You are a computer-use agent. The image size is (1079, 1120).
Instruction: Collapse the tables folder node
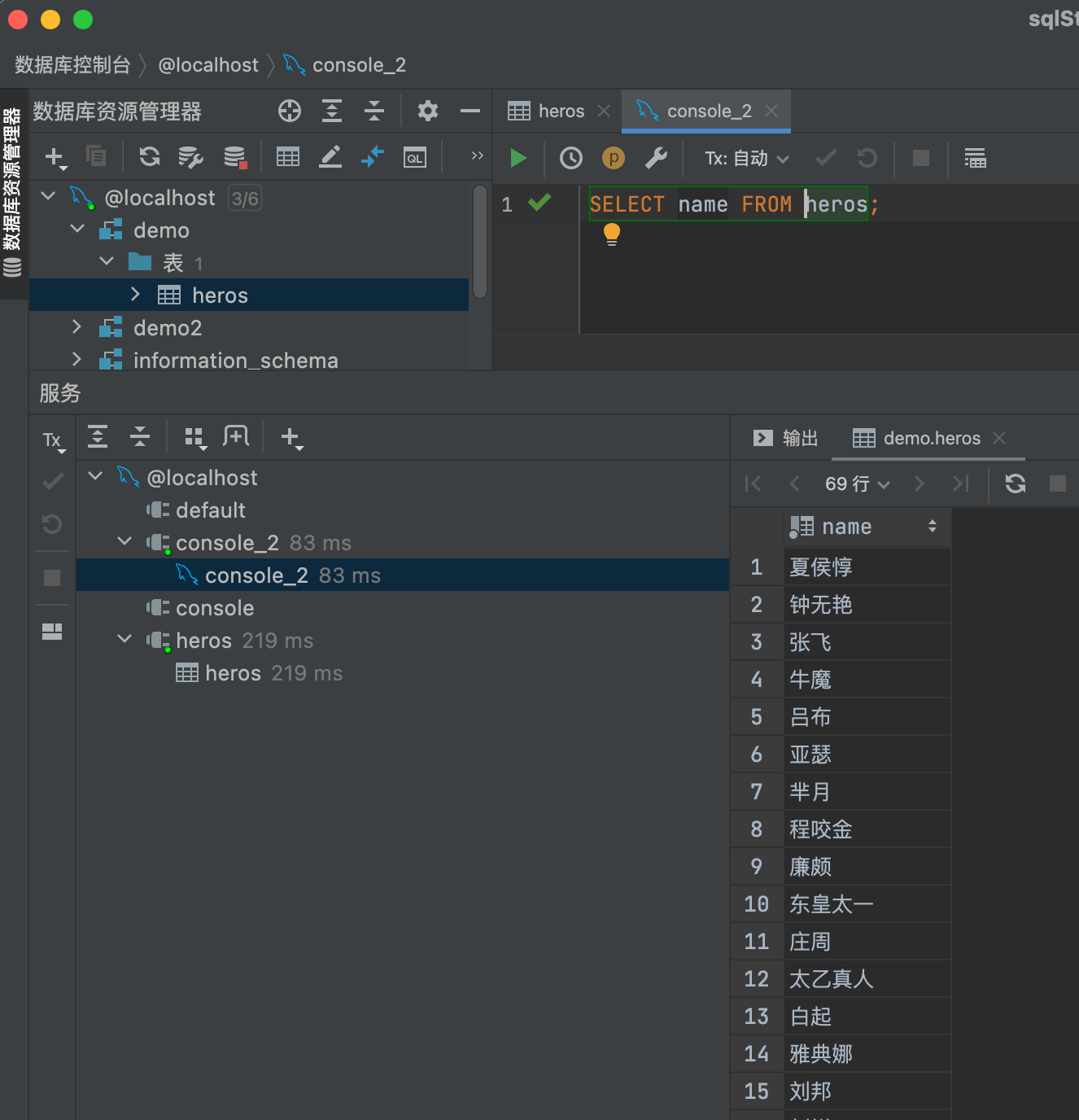[x=107, y=261]
